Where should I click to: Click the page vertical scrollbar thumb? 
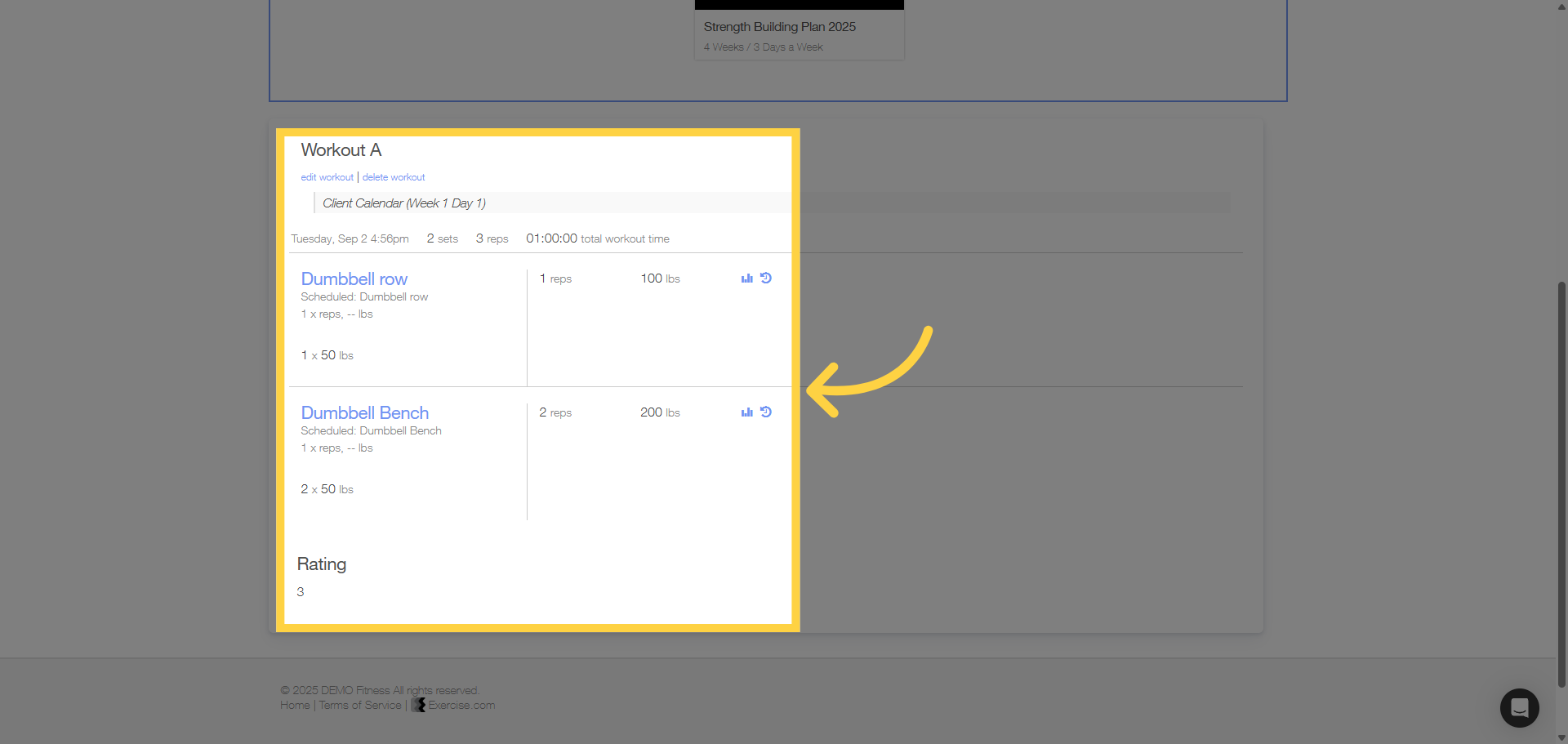coord(1561,484)
